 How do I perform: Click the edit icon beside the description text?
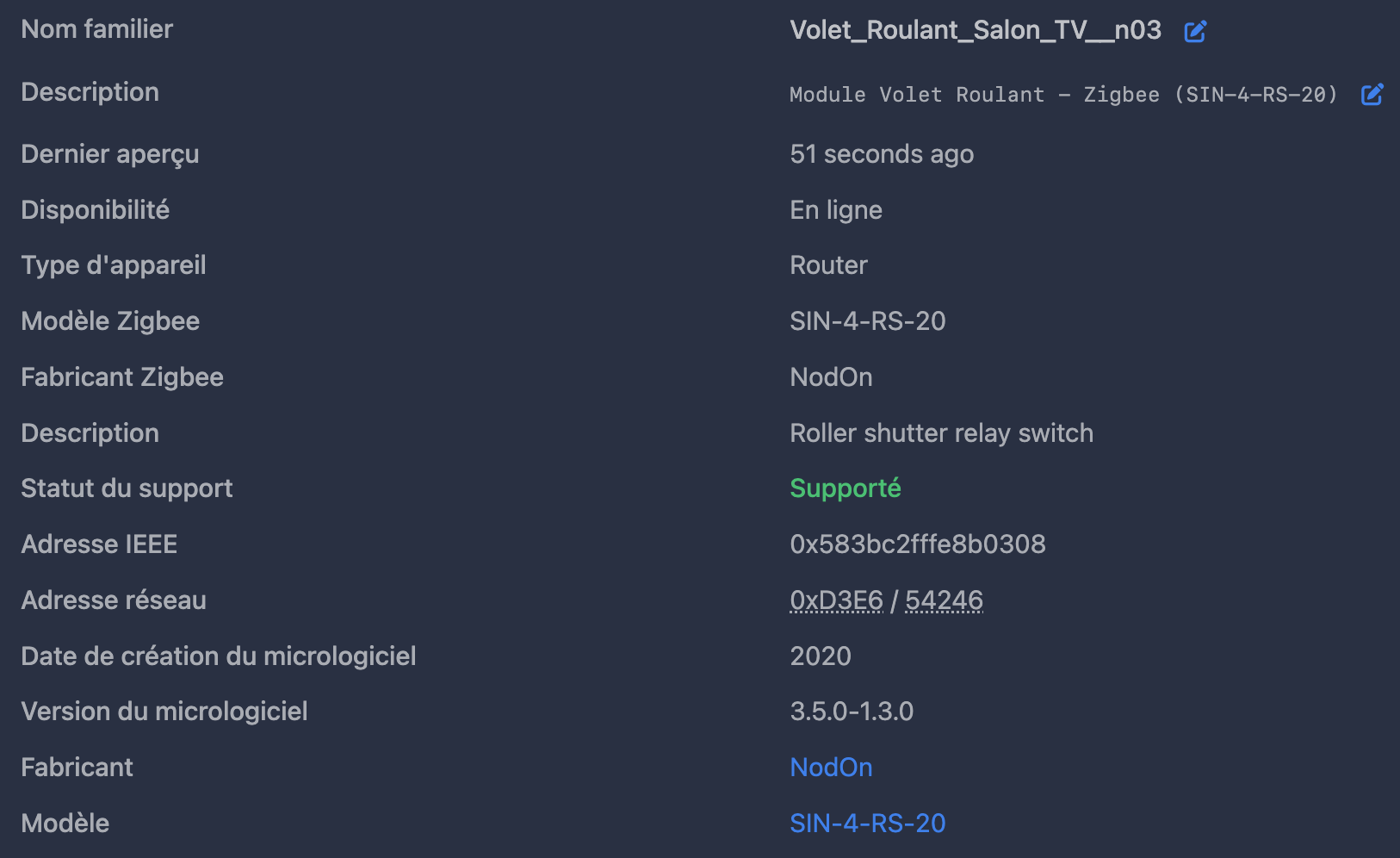pyautogui.click(x=1372, y=94)
